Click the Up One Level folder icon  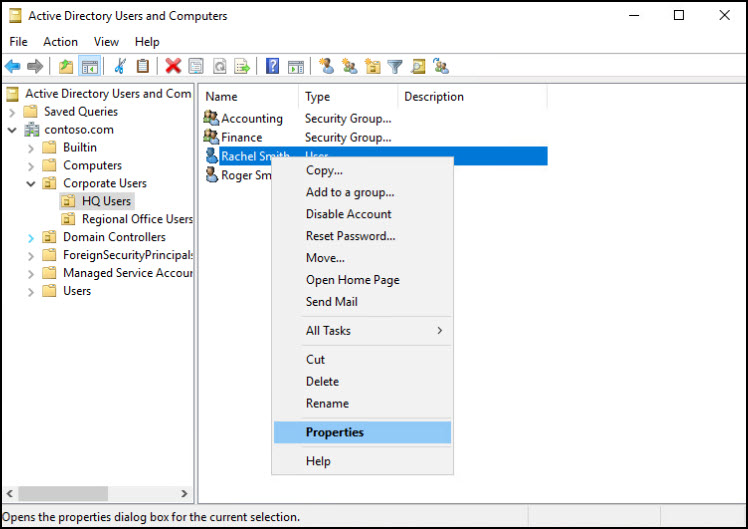pos(66,66)
